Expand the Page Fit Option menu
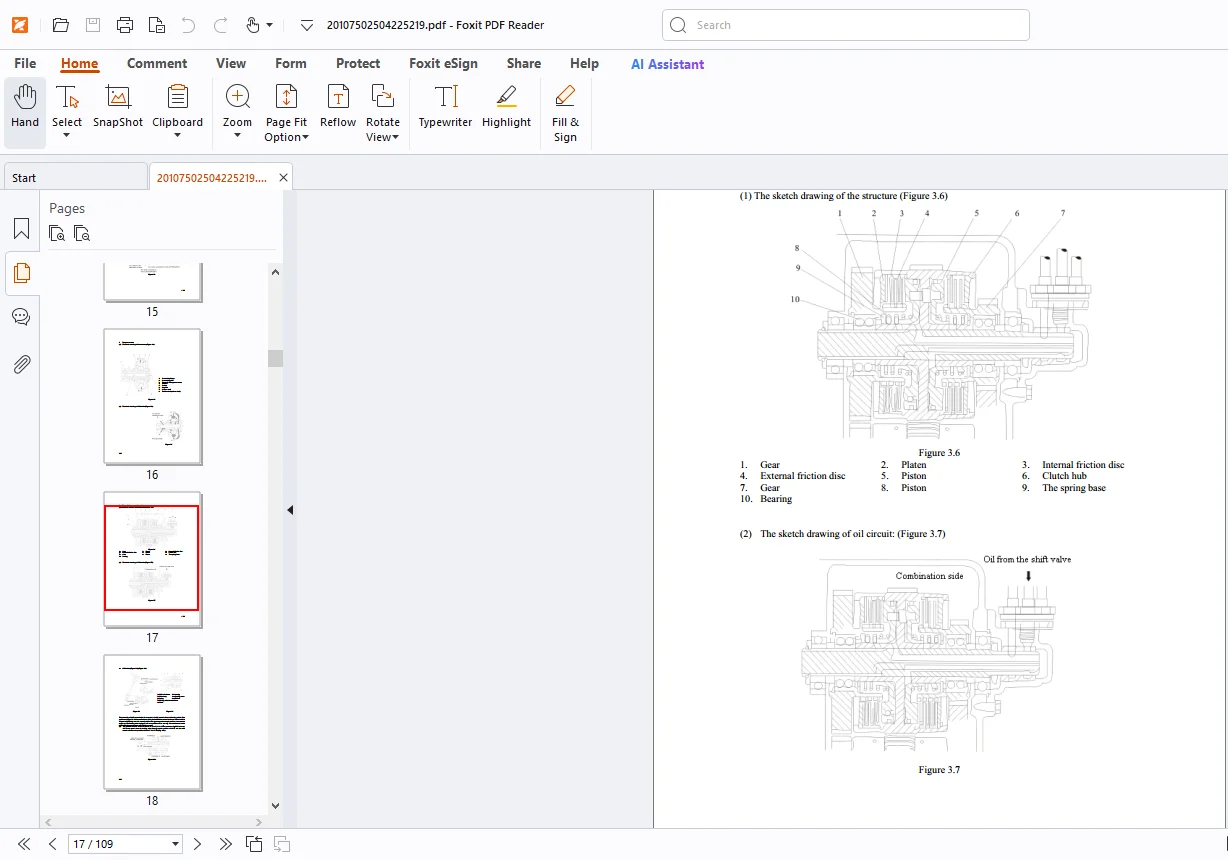The height and width of the screenshot is (860, 1228). [x=286, y=113]
